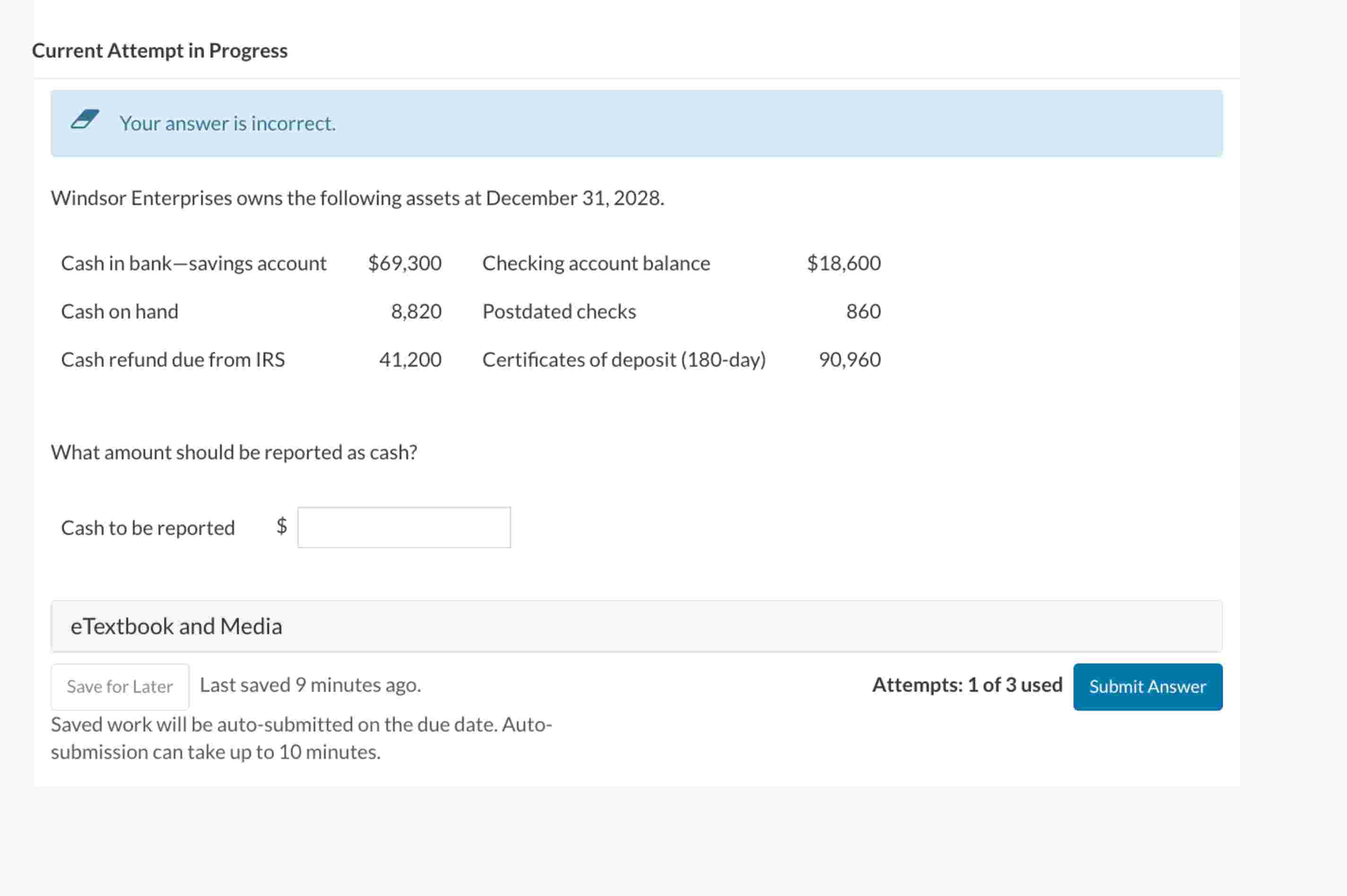Screen dimensions: 1347x896
Task: Click the eraser icon in the feedback banner
Action: tap(85, 120)
